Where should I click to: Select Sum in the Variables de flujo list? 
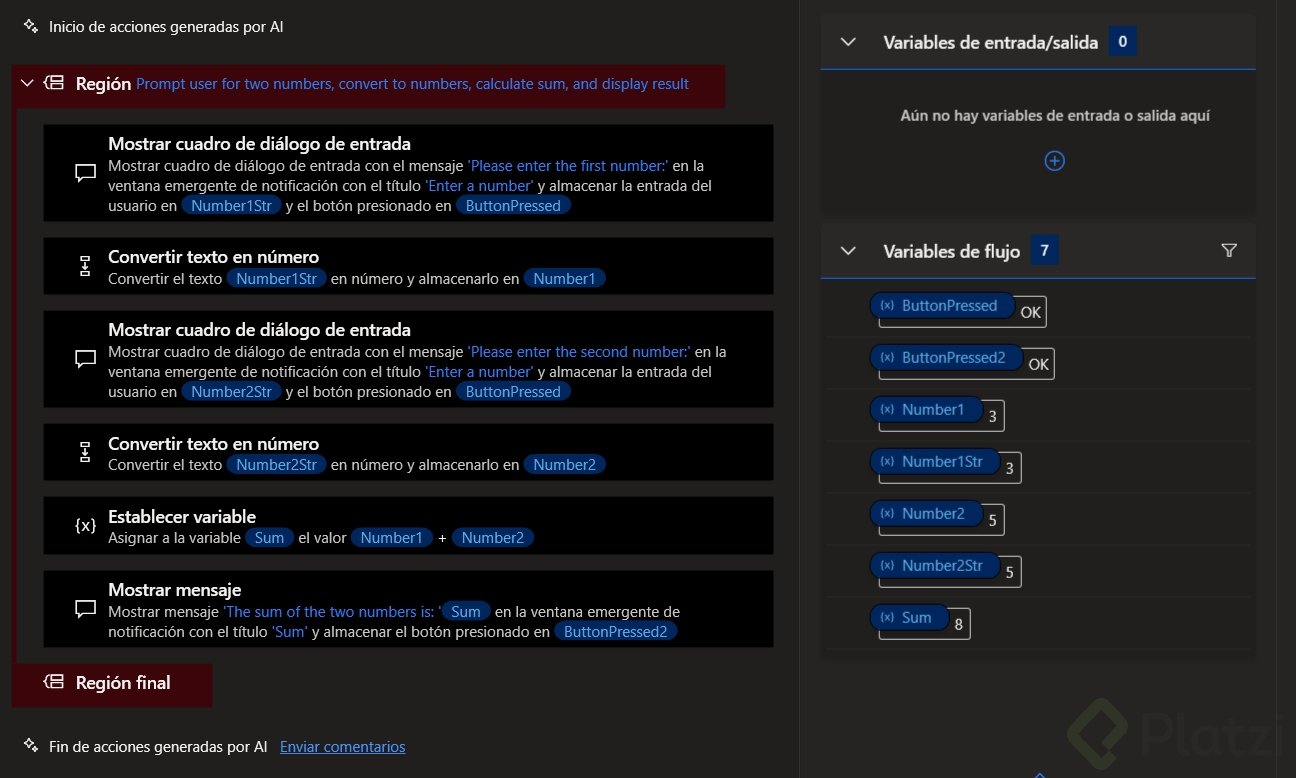[909, 618]
